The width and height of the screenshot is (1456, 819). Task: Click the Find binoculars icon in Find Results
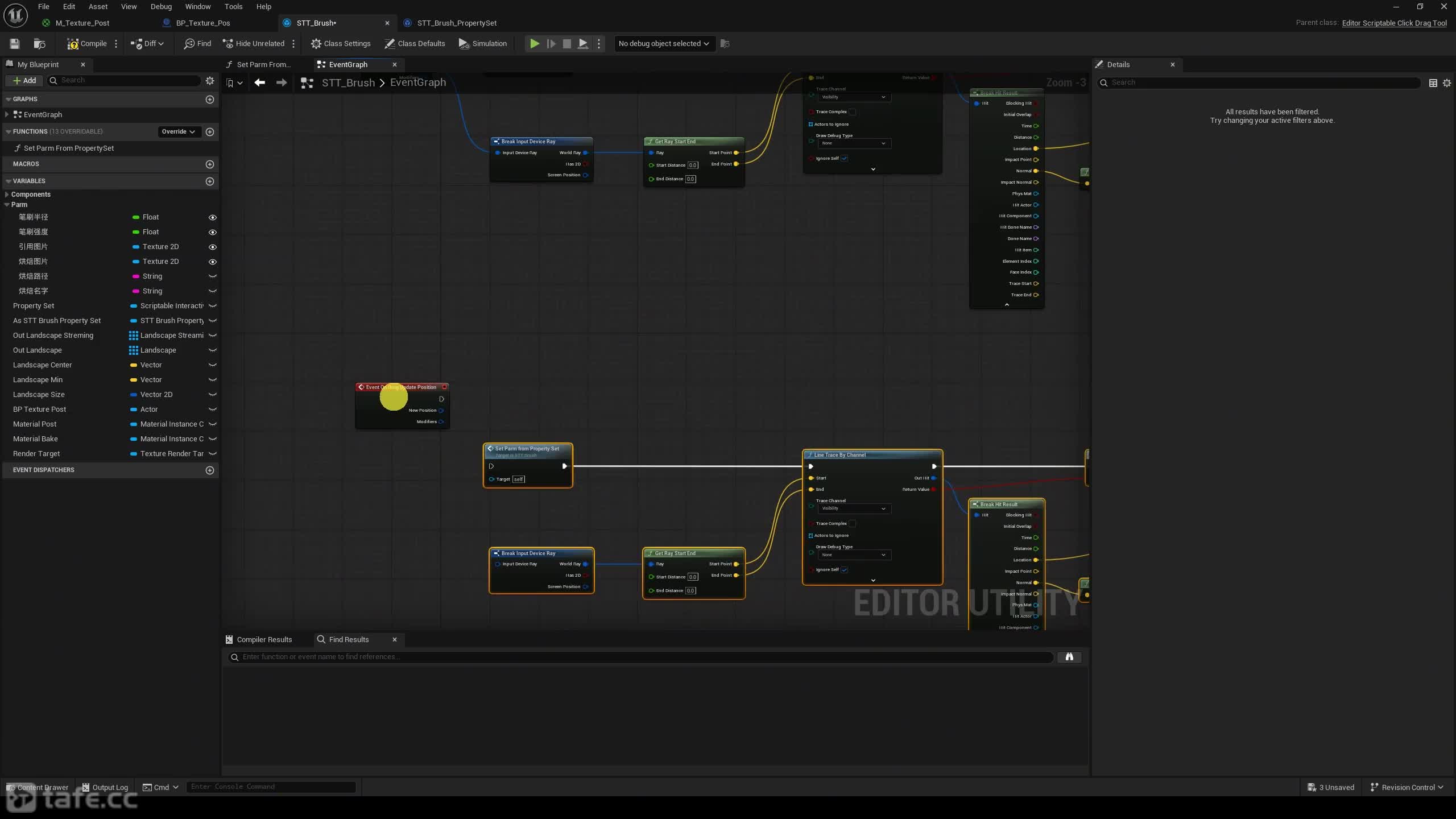[1069, 657]
